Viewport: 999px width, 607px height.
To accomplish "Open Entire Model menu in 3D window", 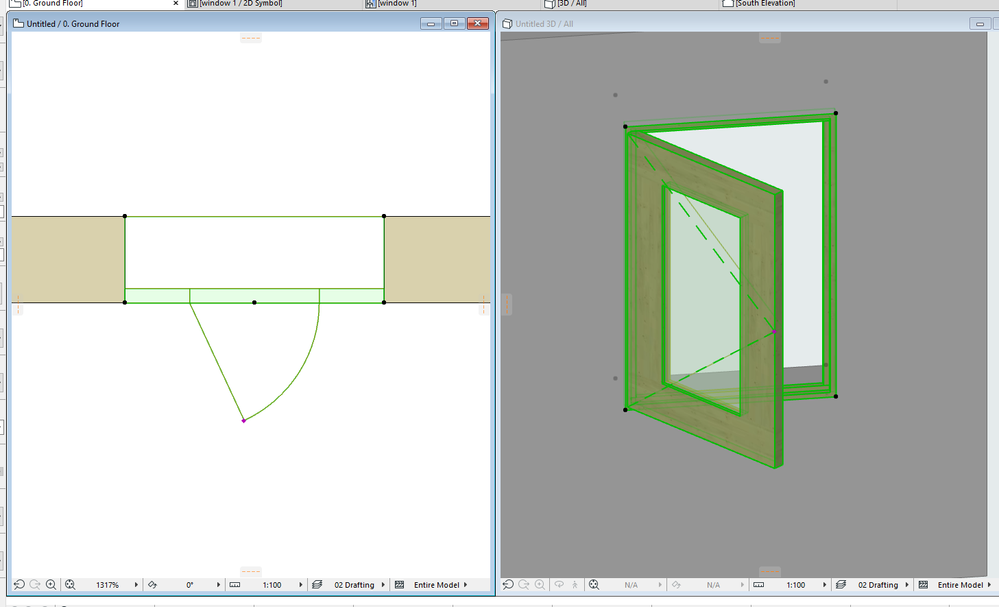I will click(x=989, y=585).
